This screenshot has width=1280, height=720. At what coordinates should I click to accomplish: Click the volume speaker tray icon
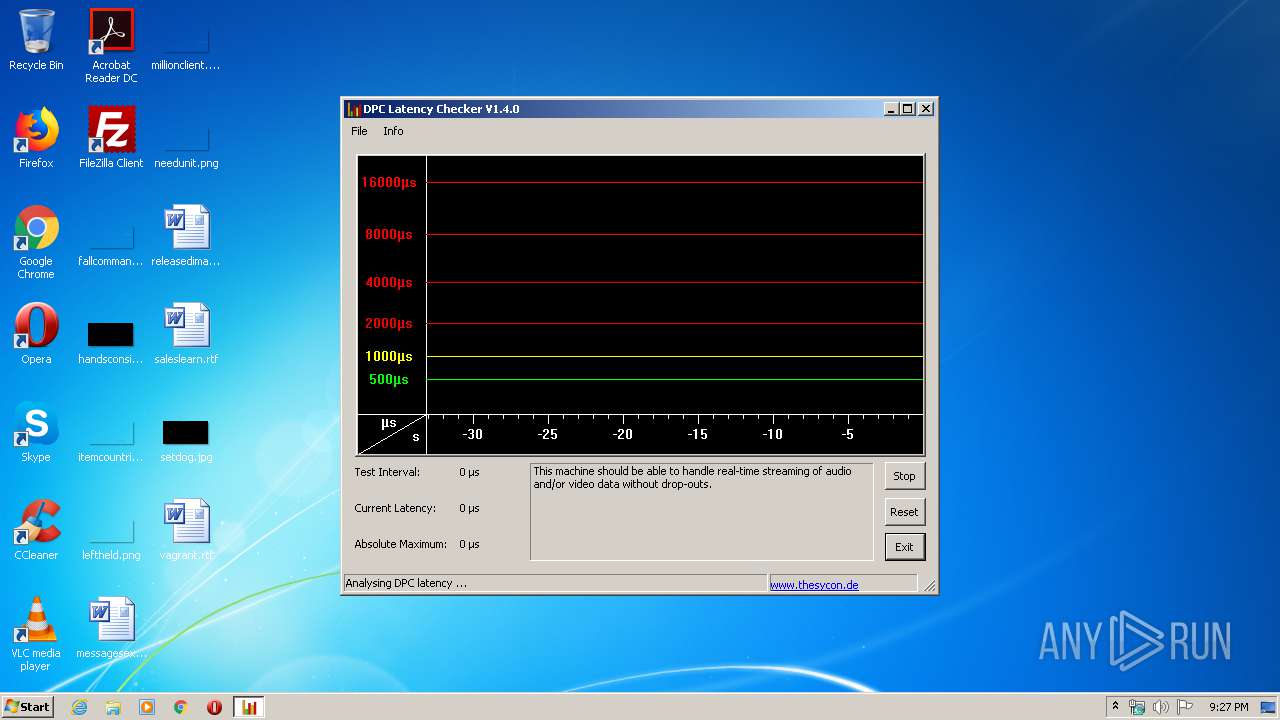[1160, 707]
